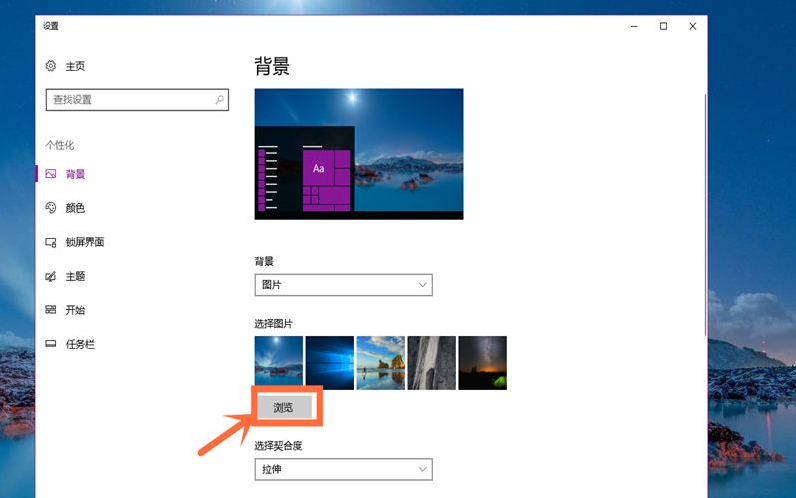Click the 选择图片 label
The width and height of the screenshot is (796, 498).
click(274, 324)
